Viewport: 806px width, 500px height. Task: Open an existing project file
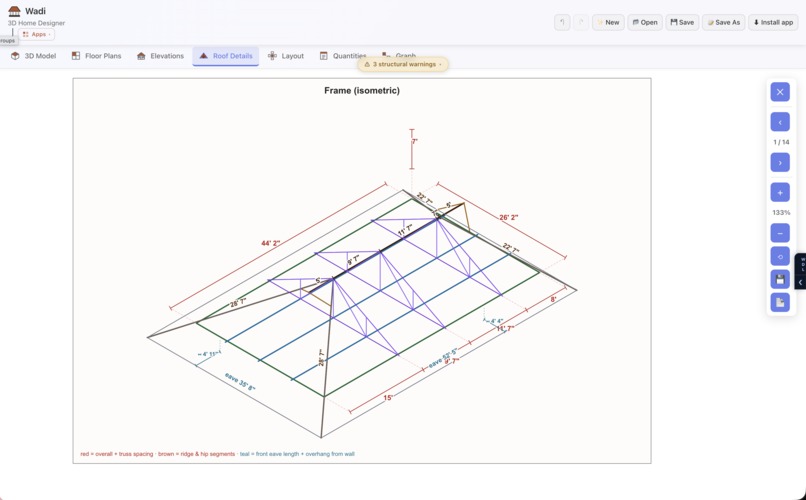coord(645,22)
